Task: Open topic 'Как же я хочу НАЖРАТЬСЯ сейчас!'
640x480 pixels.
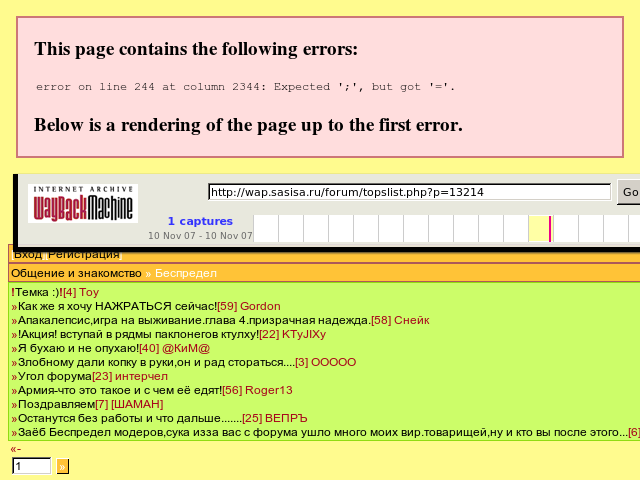Action: click(114, 306)
